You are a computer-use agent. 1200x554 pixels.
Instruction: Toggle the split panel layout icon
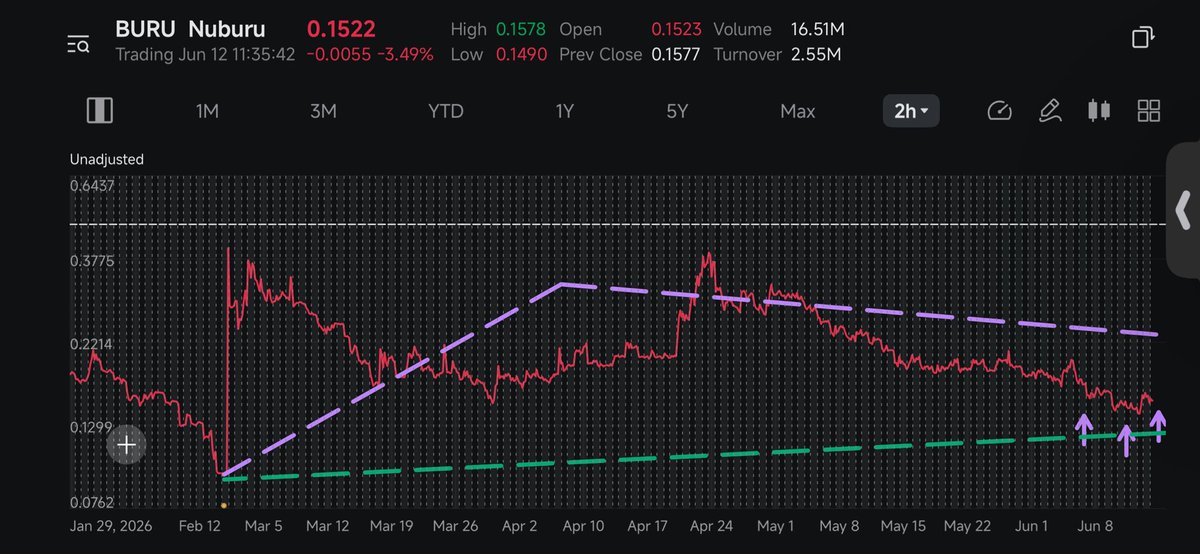[99, 111]
